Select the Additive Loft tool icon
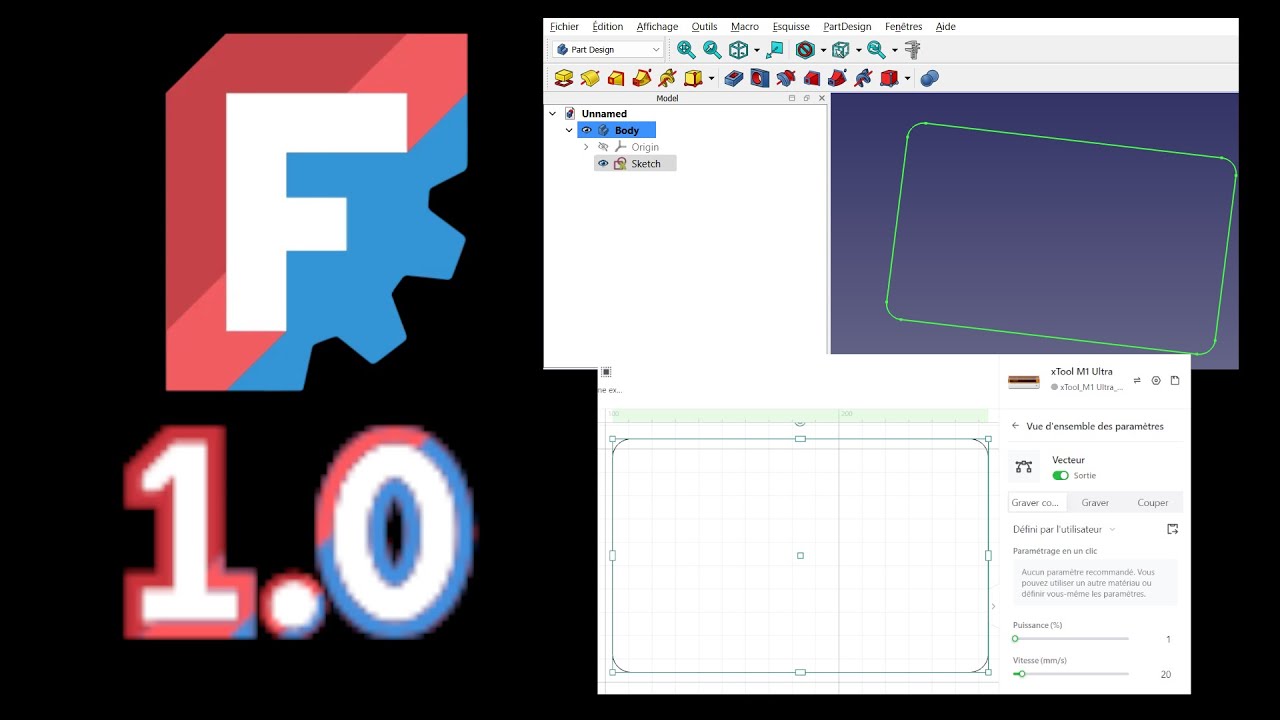 (x=616, y=78)
